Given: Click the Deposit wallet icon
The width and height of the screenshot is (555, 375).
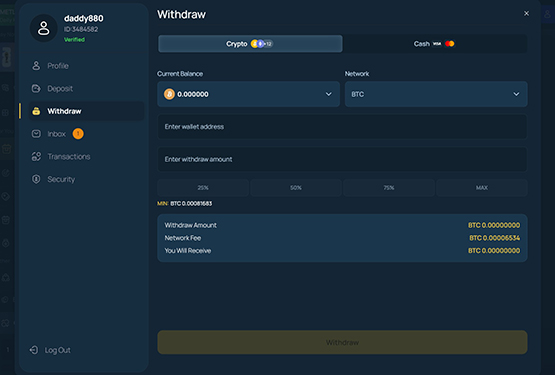Looking at the screenshot, I should pos(36,88).
